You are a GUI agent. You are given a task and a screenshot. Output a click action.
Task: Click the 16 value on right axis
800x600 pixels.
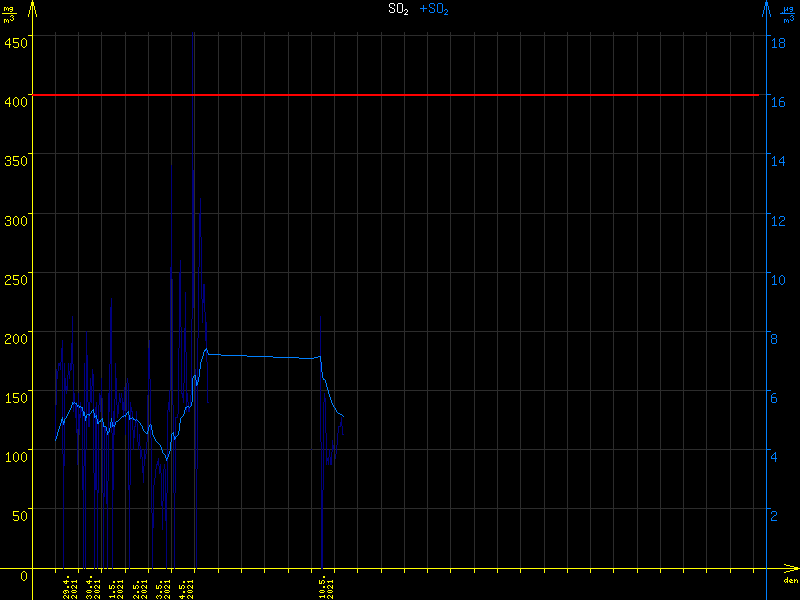coord(775,101)
